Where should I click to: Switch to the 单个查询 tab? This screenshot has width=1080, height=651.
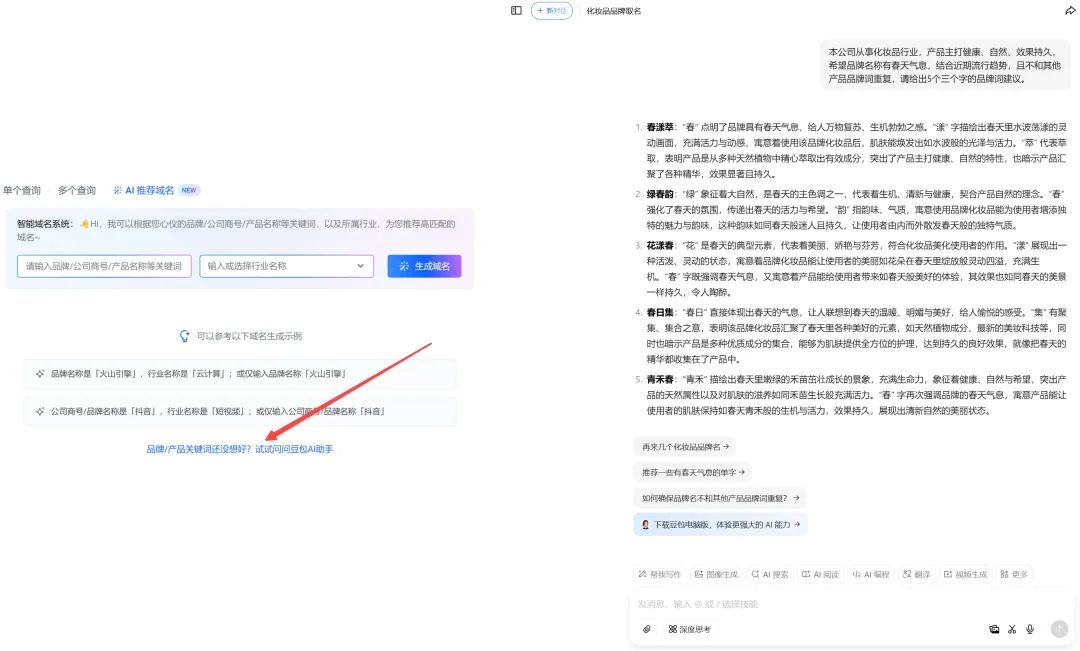tap(22, 190)
